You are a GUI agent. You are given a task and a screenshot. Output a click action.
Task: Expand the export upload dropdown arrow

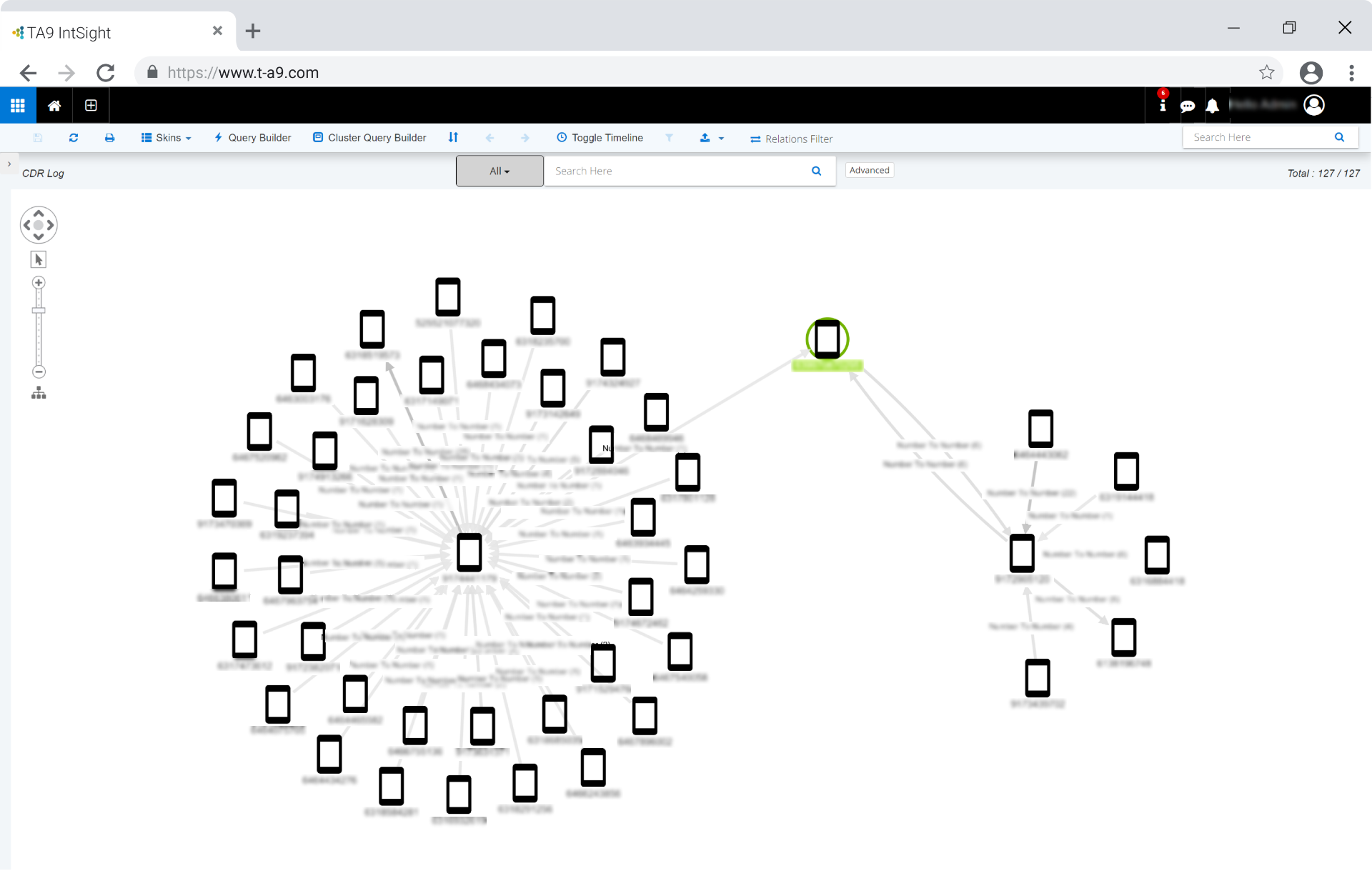pyautogui.click(x=721, y=138)
